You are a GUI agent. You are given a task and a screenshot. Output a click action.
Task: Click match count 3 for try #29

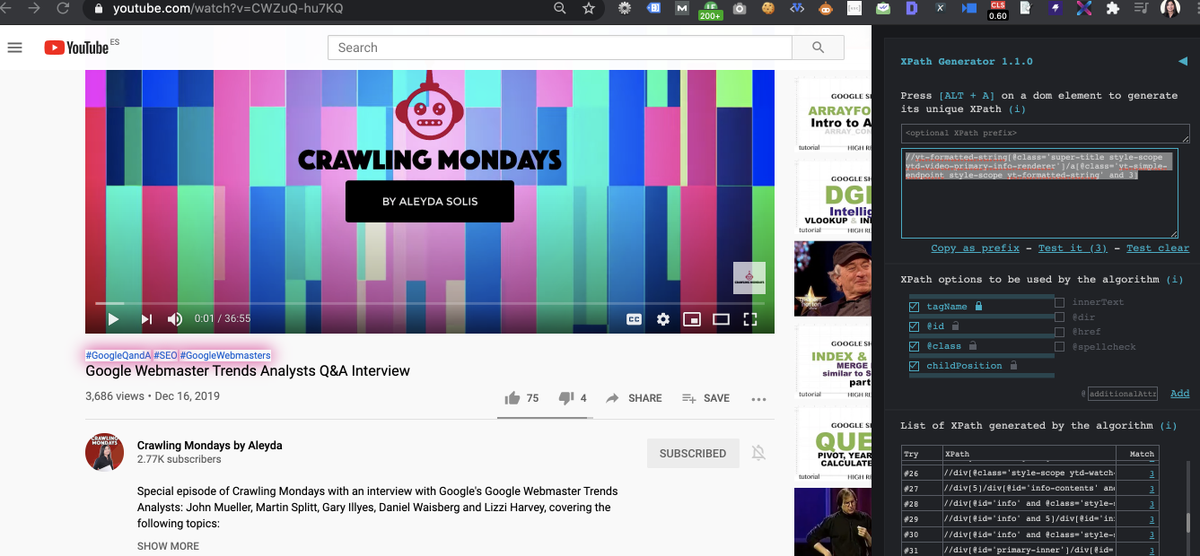point(1152,521)
